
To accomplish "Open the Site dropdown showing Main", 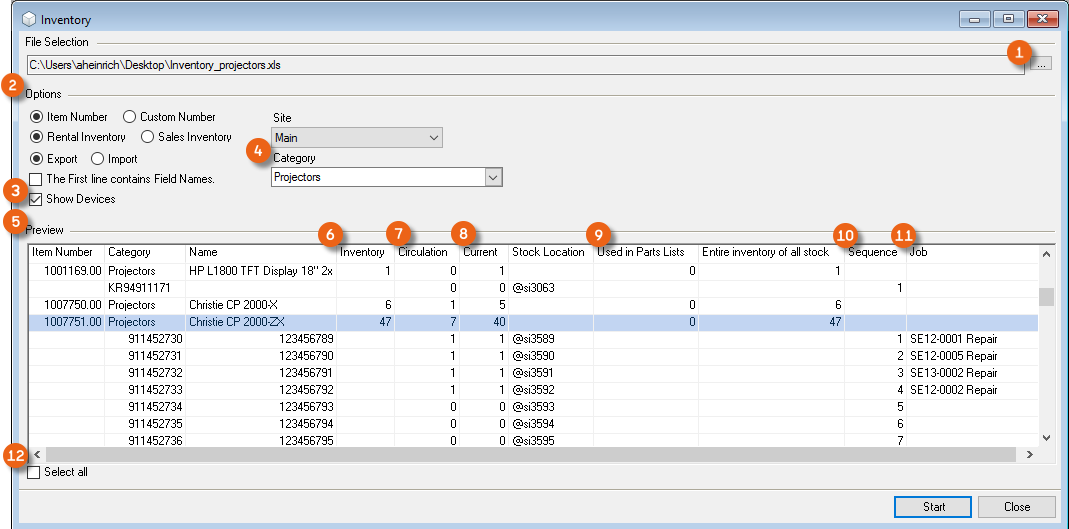I will click(356, 138).
